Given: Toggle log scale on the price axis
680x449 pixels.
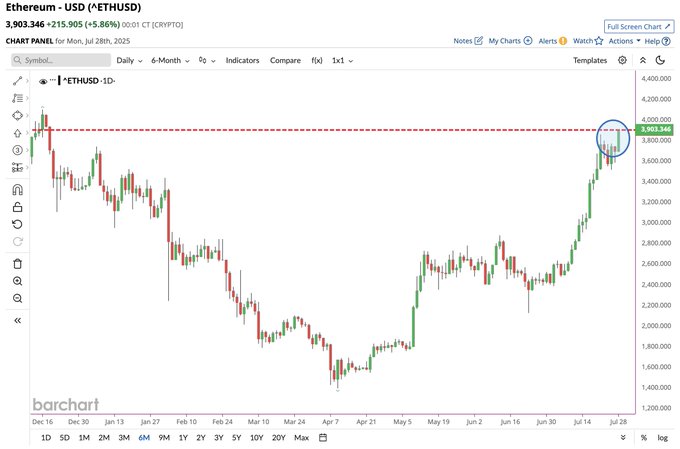Looking at the screenshot, I should click(x=662, y=438).
